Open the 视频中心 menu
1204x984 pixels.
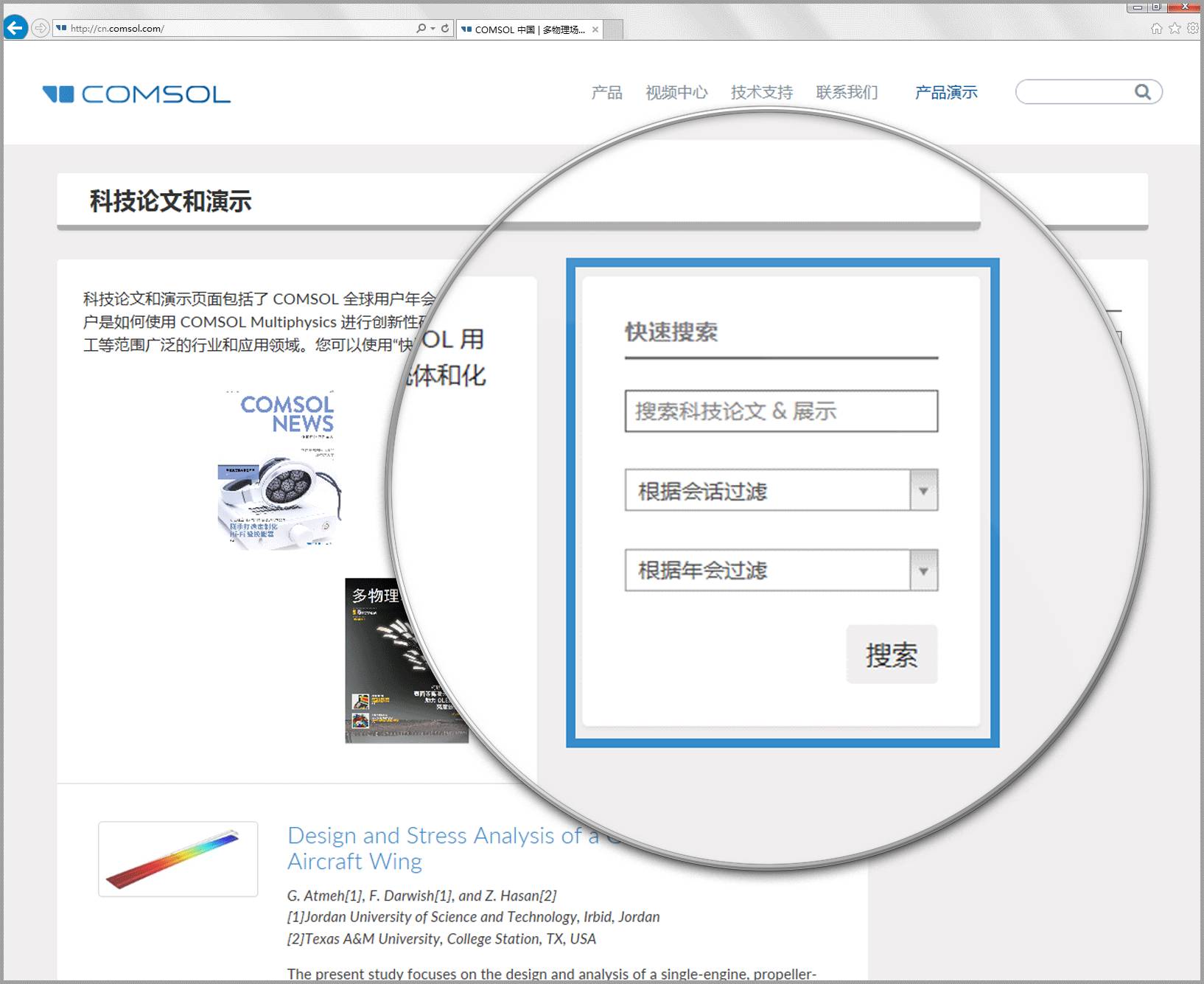click(x=676, y=92)
